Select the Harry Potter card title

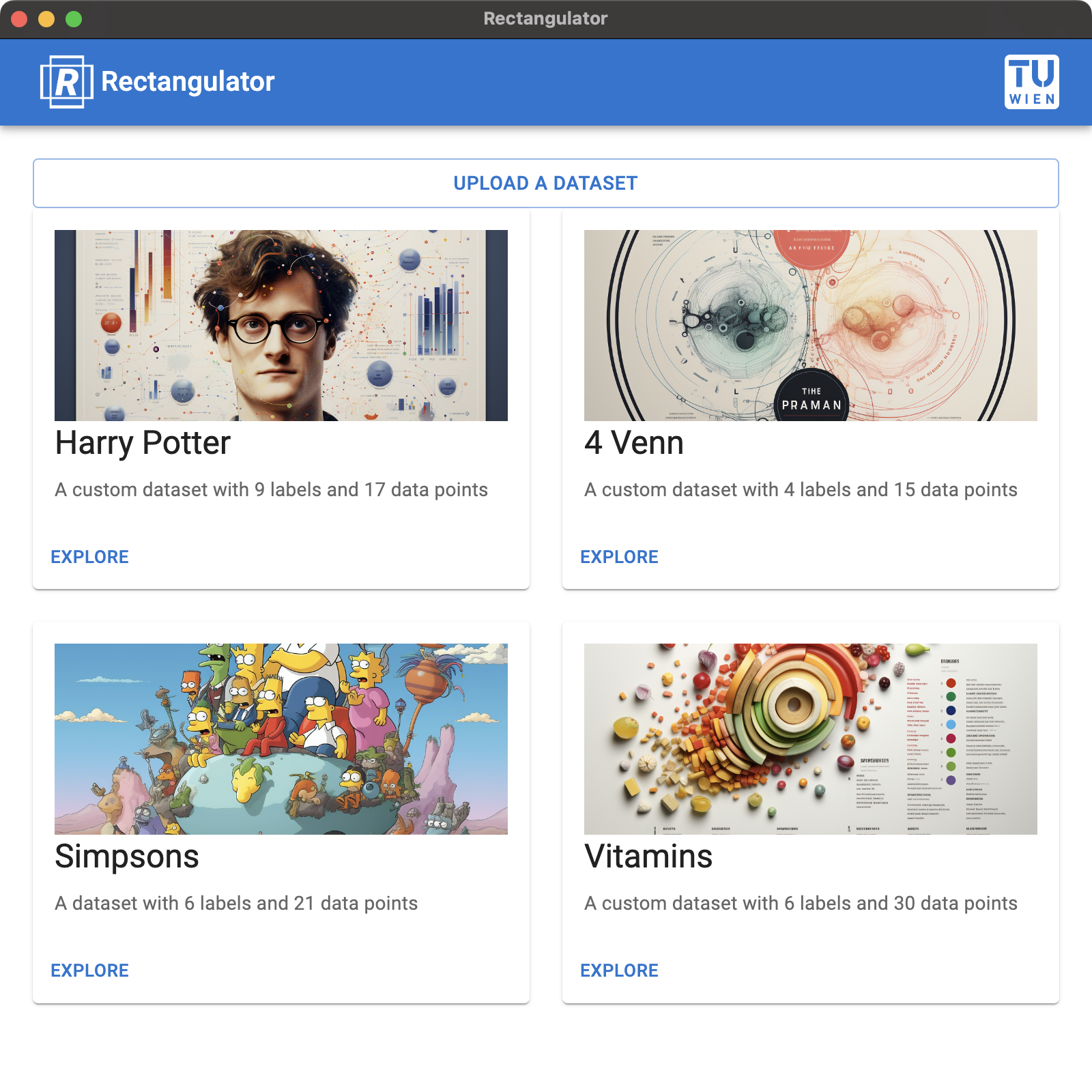(x=143, y=444)
